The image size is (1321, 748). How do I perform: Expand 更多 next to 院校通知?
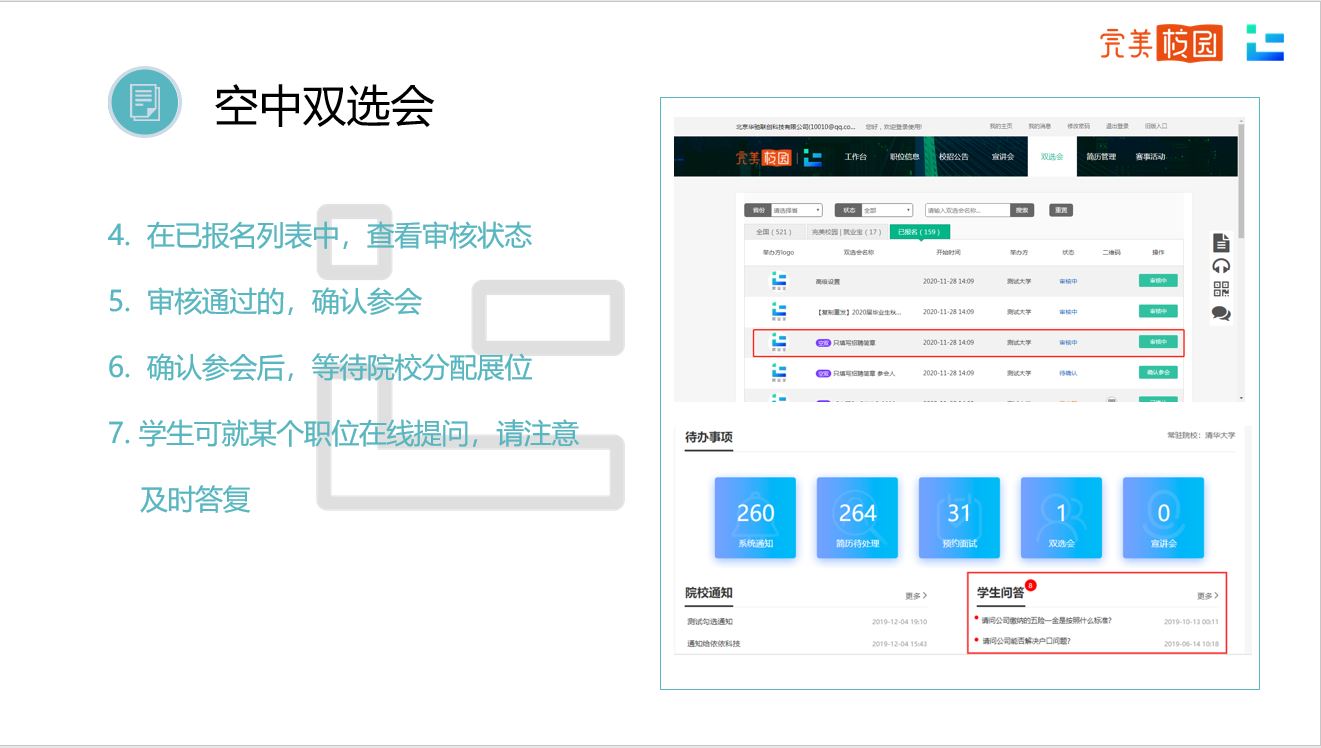pos(916,596)
